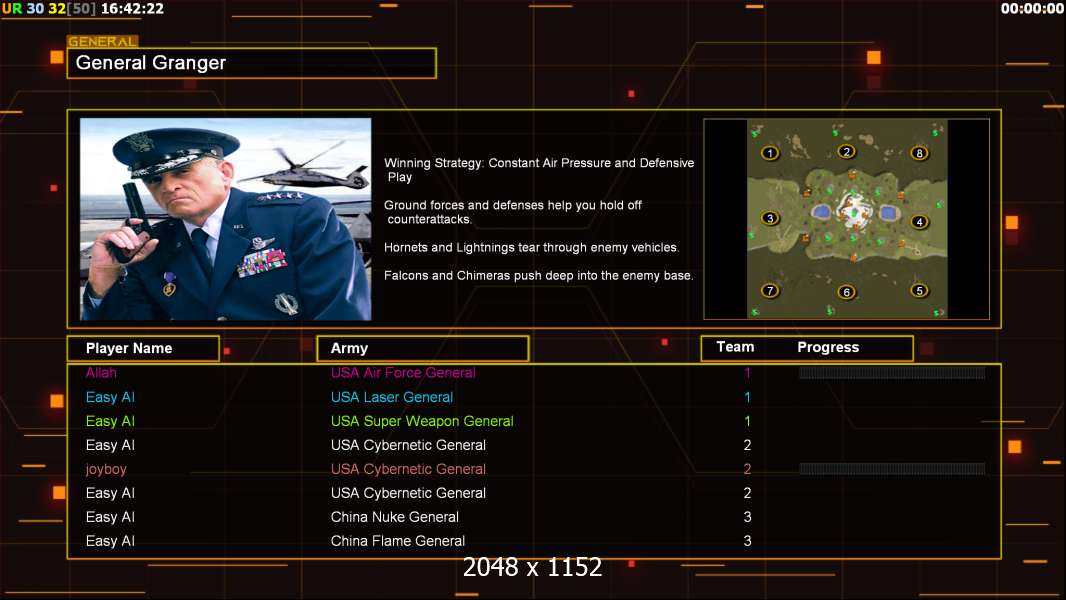Select start position 5 on the minimap
1066x600 pixels.
click(920, 291)
